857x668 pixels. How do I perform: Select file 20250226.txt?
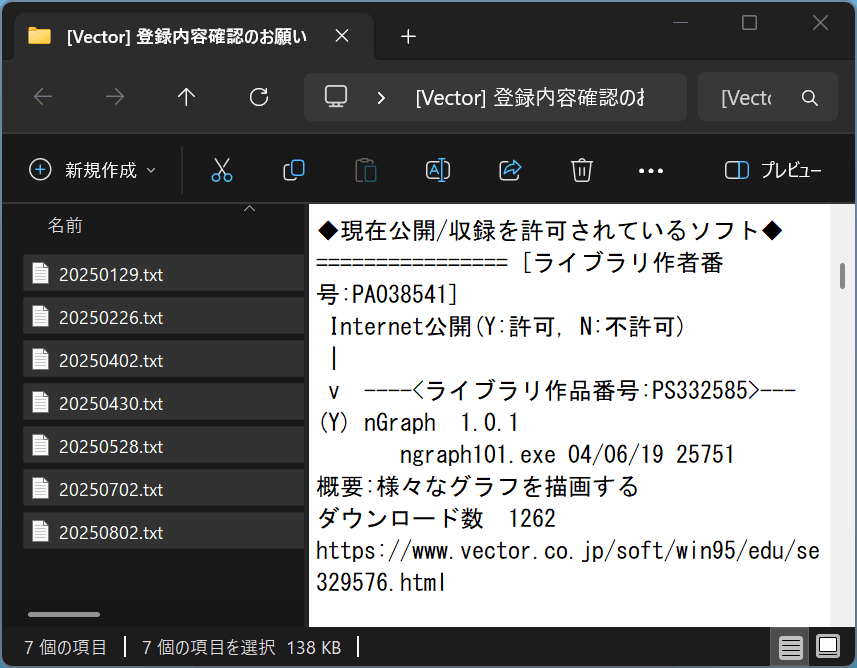(163, 317)
